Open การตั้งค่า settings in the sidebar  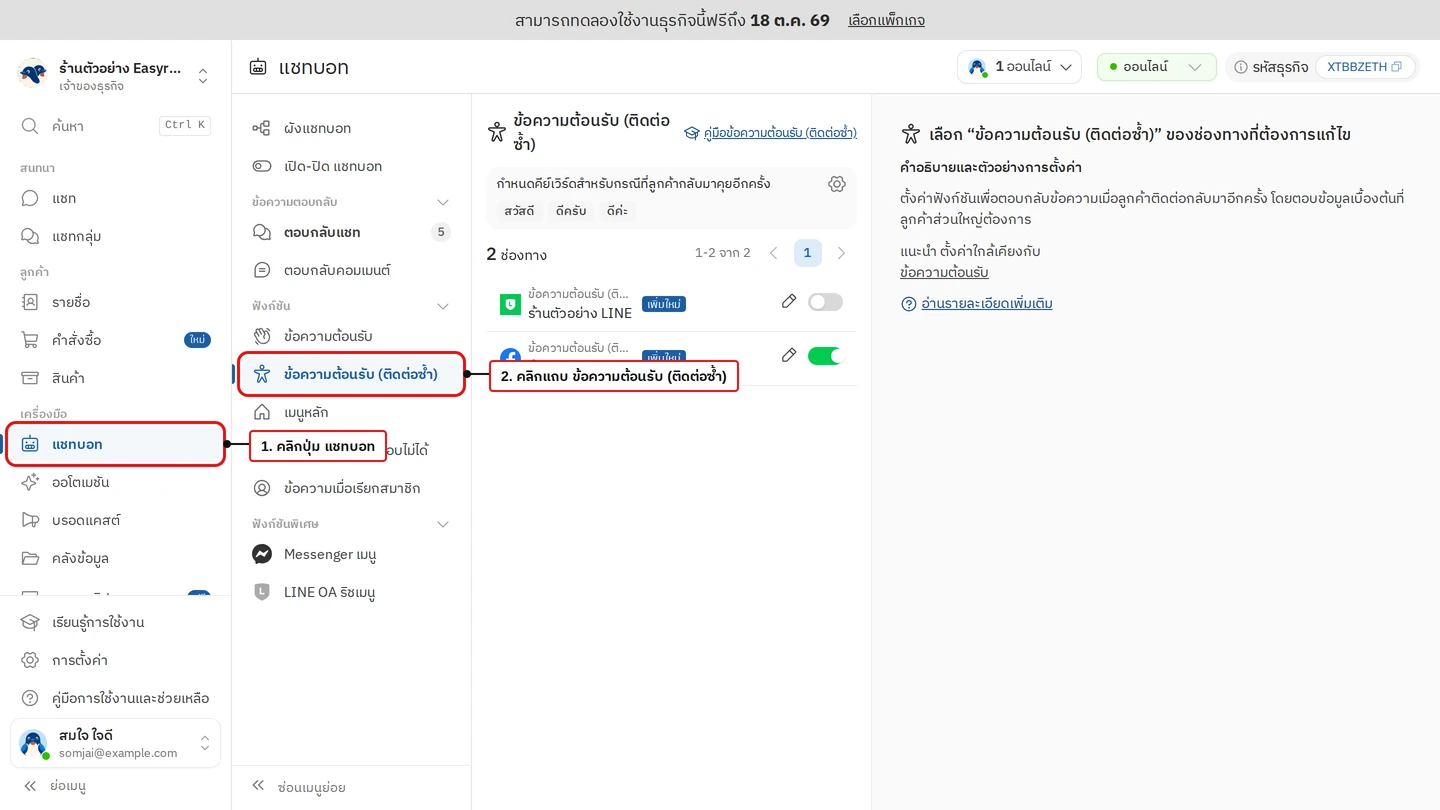click(115, 660)
